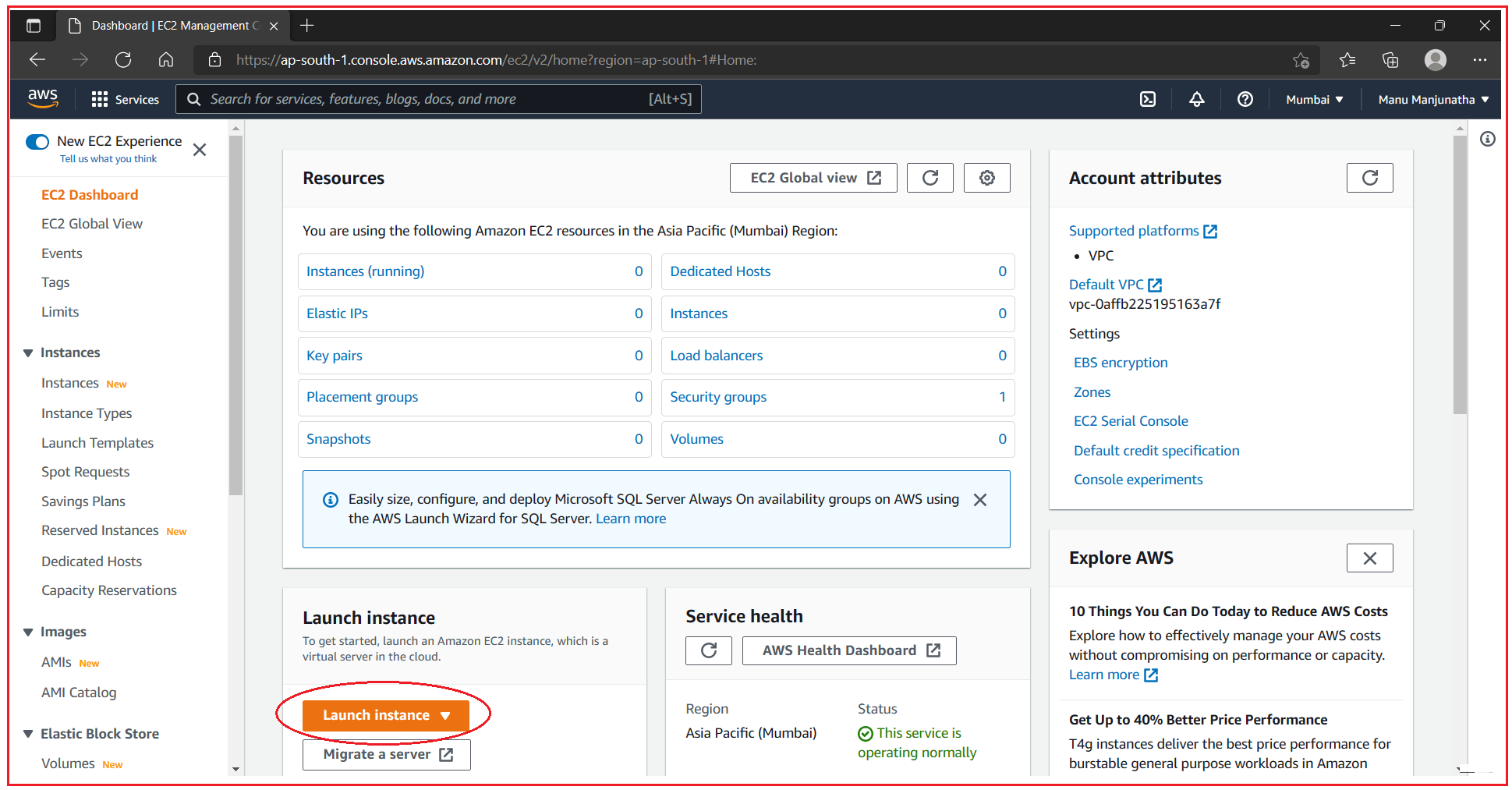
Task: Open the AWS Services grid menu
Action: tap(100, 99)
